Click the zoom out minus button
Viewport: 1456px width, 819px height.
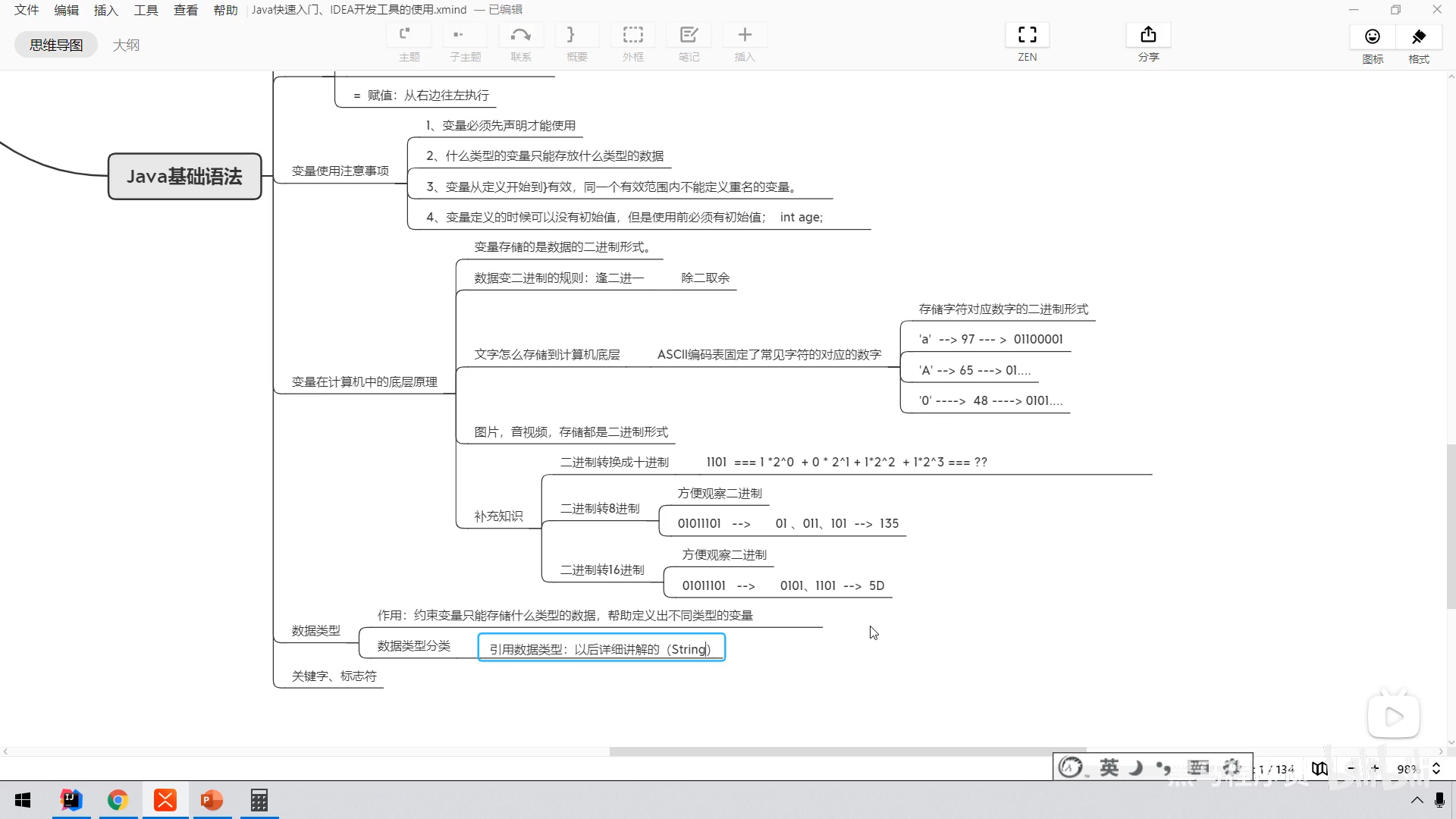coord(1351,768)
